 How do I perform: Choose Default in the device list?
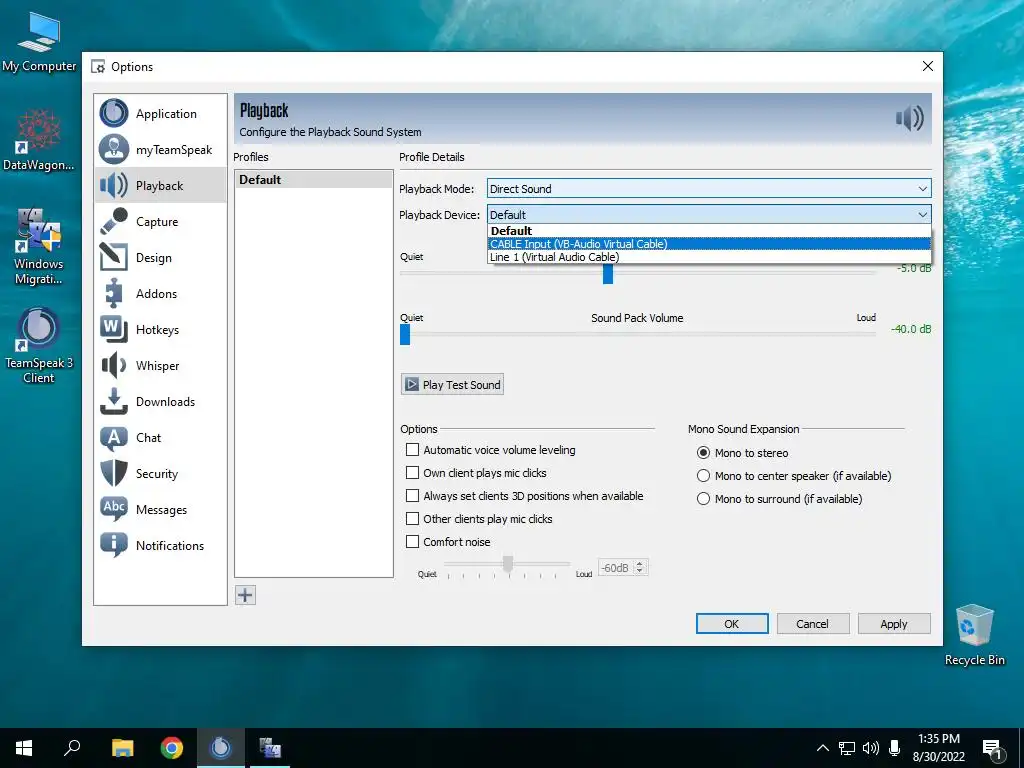(709, 231)
